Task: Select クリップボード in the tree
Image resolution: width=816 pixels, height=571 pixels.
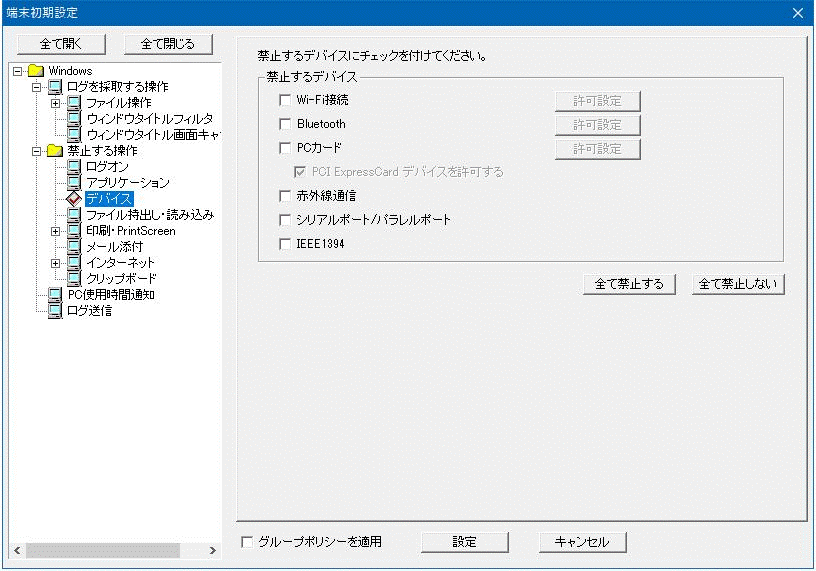Action: point(121,278)
